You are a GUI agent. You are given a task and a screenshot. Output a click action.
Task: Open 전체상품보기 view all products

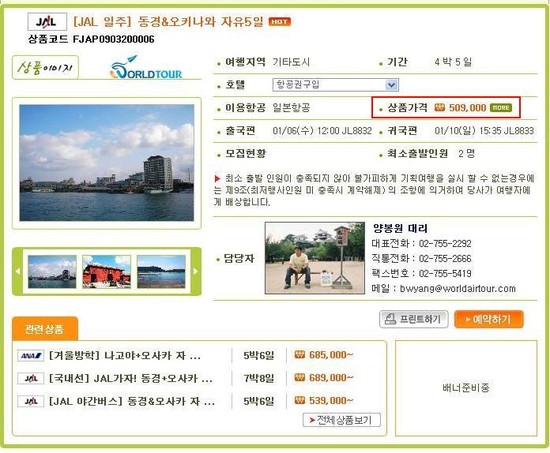tap(342, 420)
